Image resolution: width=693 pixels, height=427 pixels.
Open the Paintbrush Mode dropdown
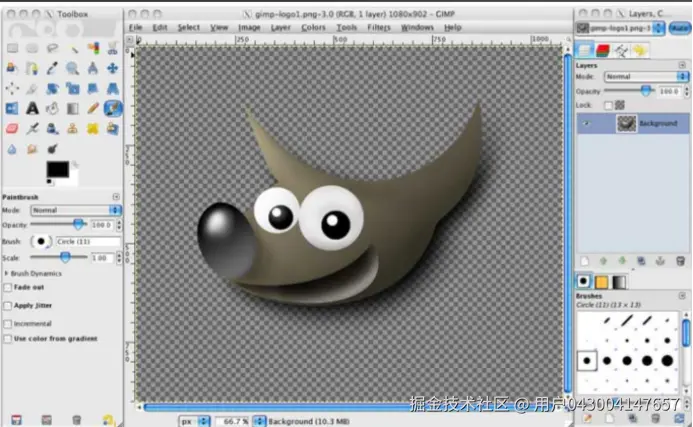[x=76, y=210]
